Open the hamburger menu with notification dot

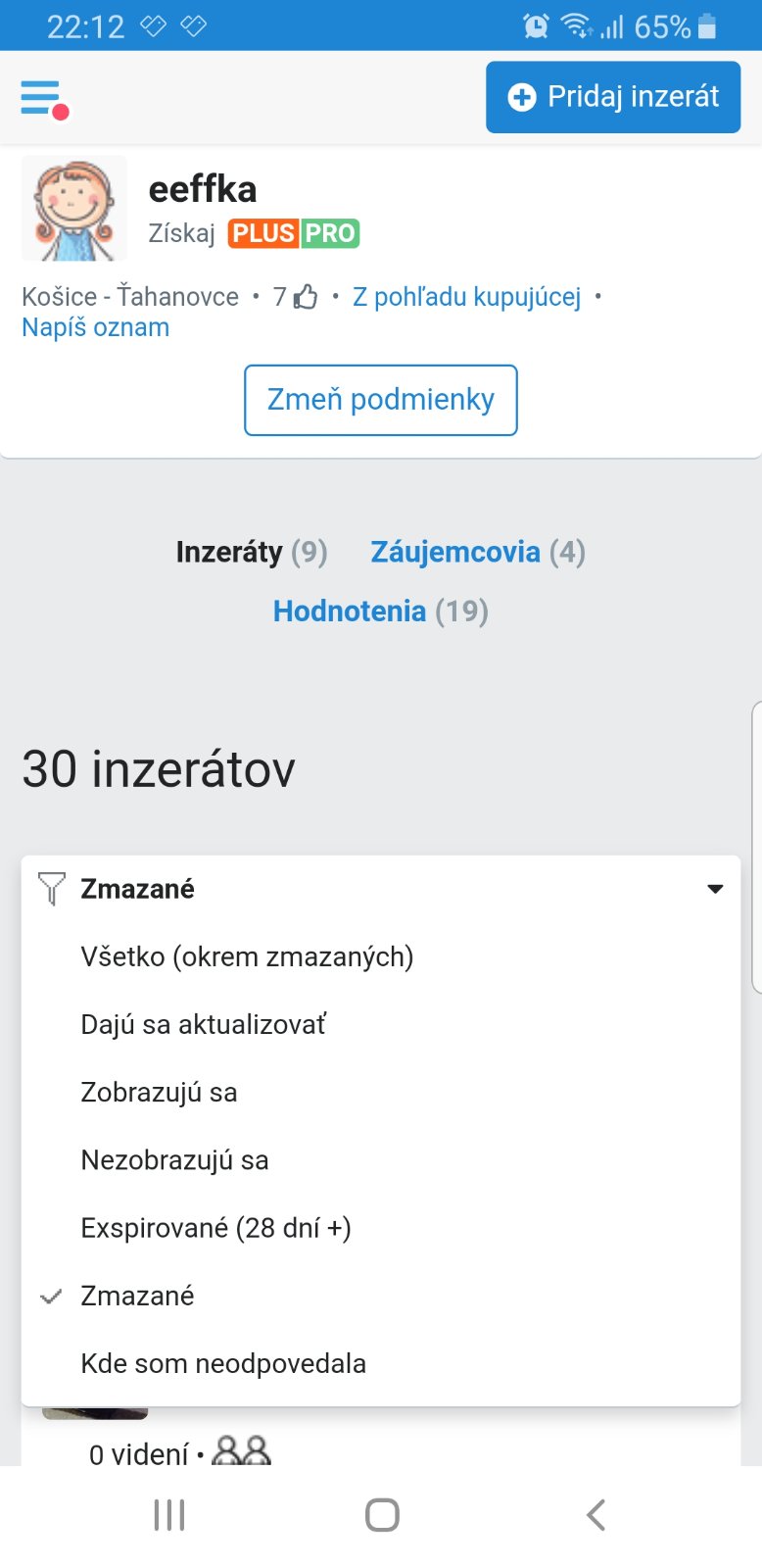point(41,98)
